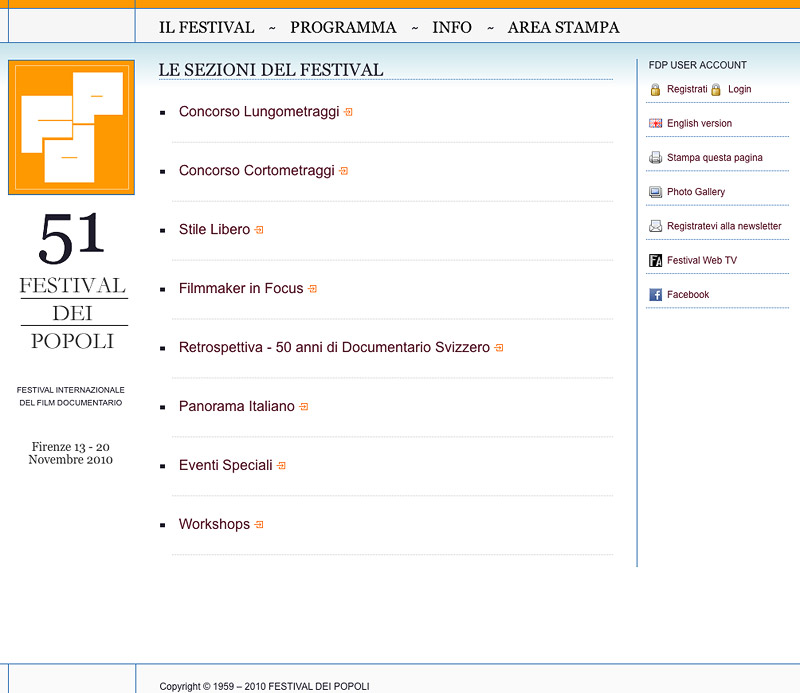Image resolution: width=800 pixels, height=693 pixels.
Task: Click the 51 Festival dei Popoli title
Action: [x=72, y=281]
